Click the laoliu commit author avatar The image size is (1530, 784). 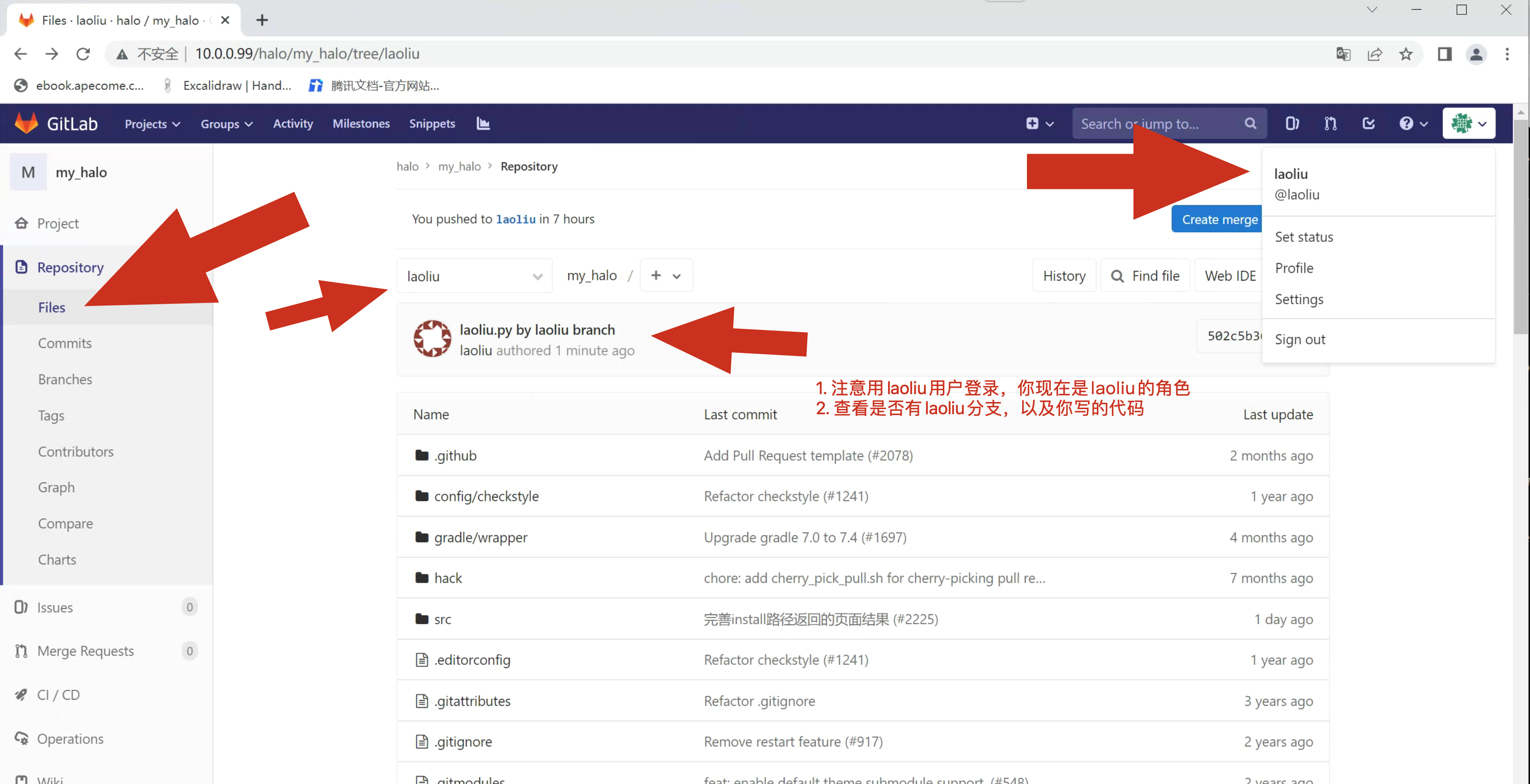pos(432,339)
